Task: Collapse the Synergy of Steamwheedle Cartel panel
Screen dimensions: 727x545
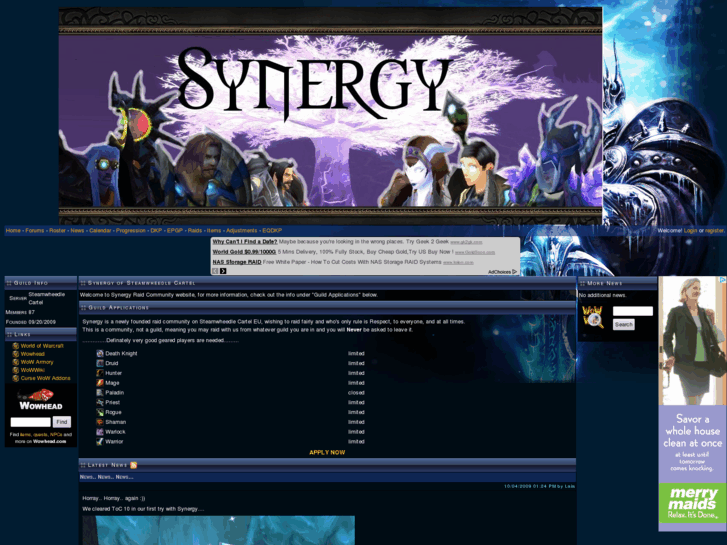Action: click(x=83, y=283)
